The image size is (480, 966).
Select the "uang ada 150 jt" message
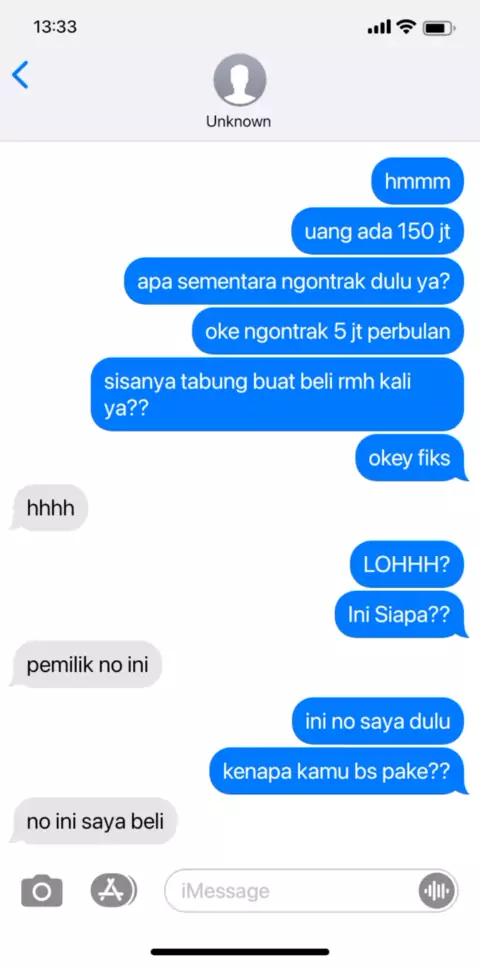pos(377,232)
